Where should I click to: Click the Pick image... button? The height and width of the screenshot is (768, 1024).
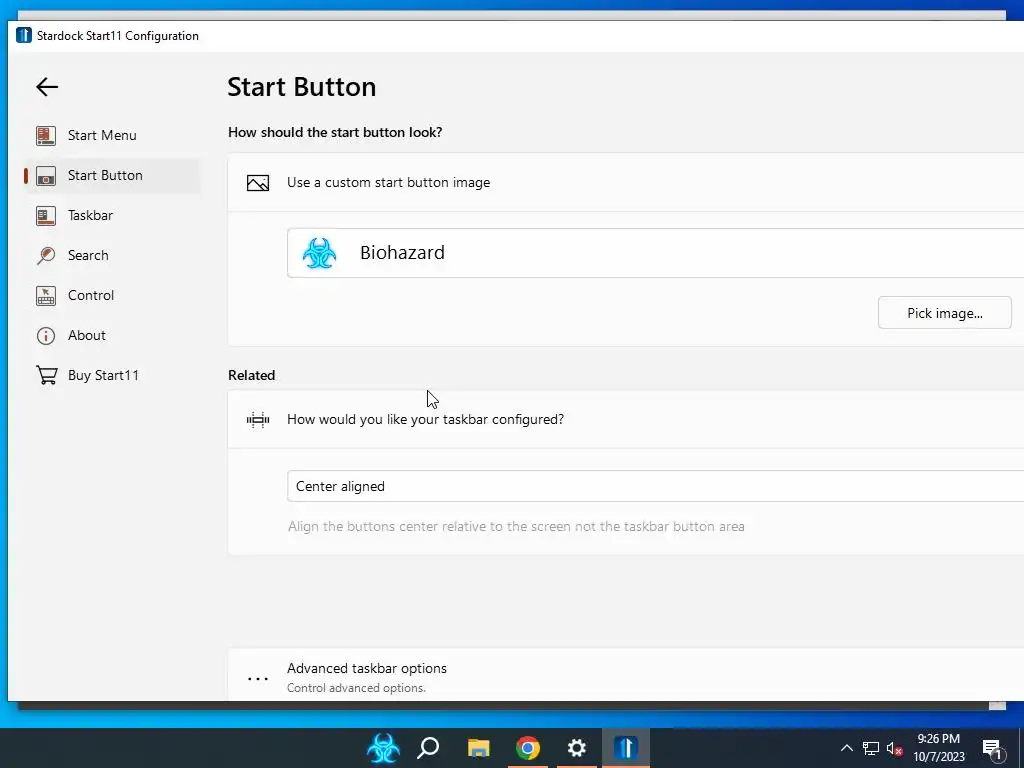[x=944, y=313]
